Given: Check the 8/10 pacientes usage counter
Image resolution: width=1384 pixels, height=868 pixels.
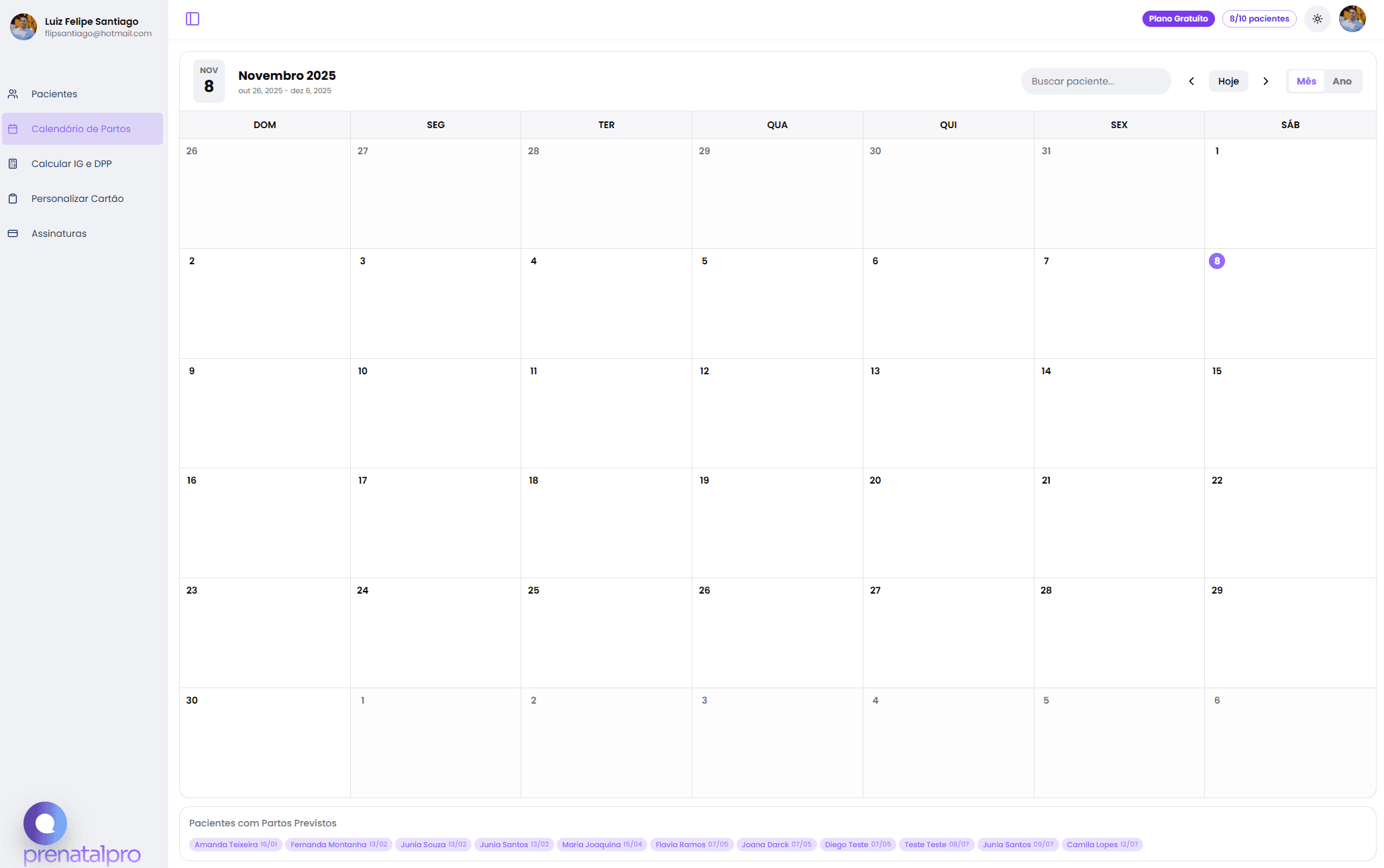Looking at the screenshot, I should coord(1259,19).
